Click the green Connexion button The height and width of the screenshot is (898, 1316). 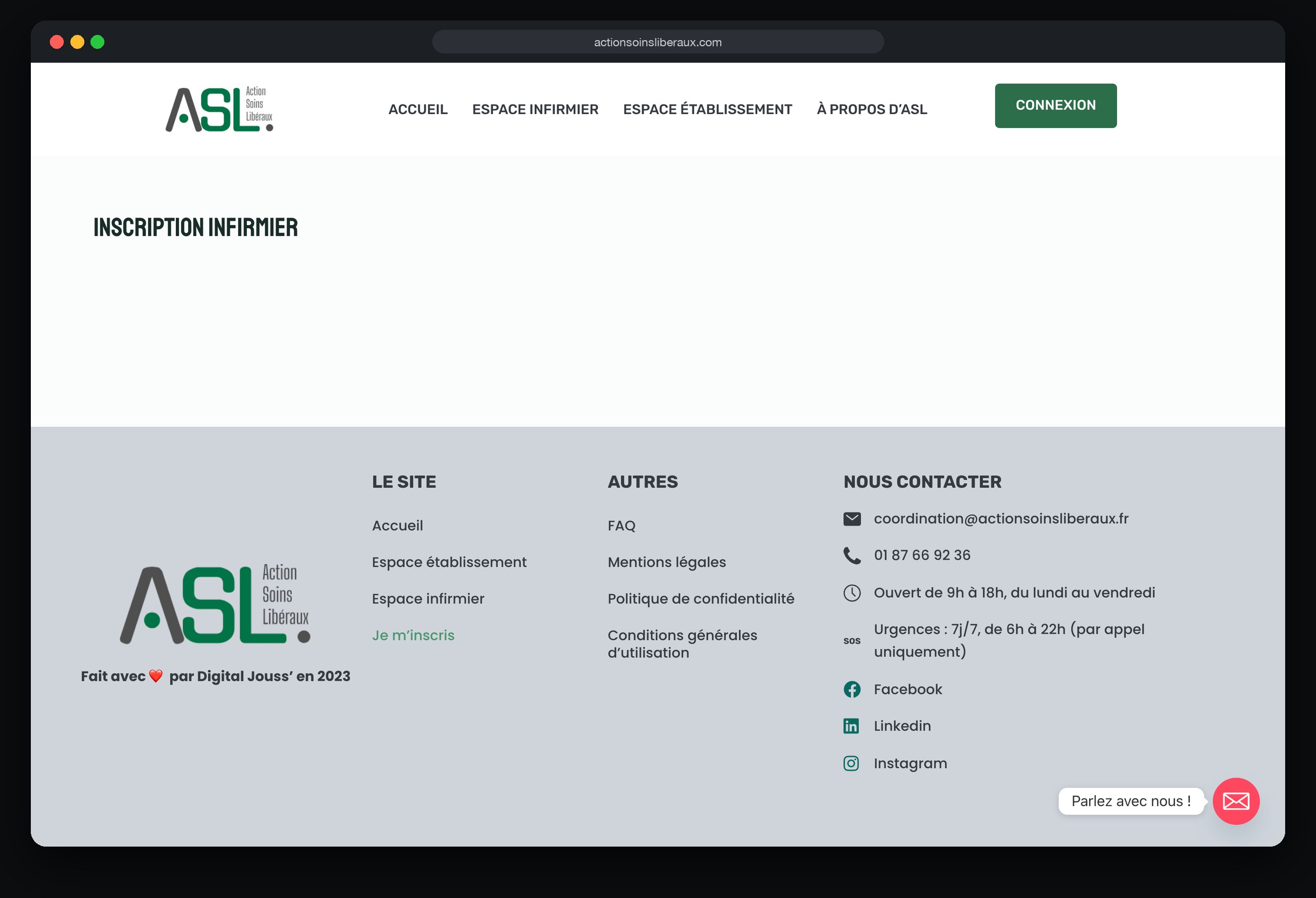tap(1055, 105)
